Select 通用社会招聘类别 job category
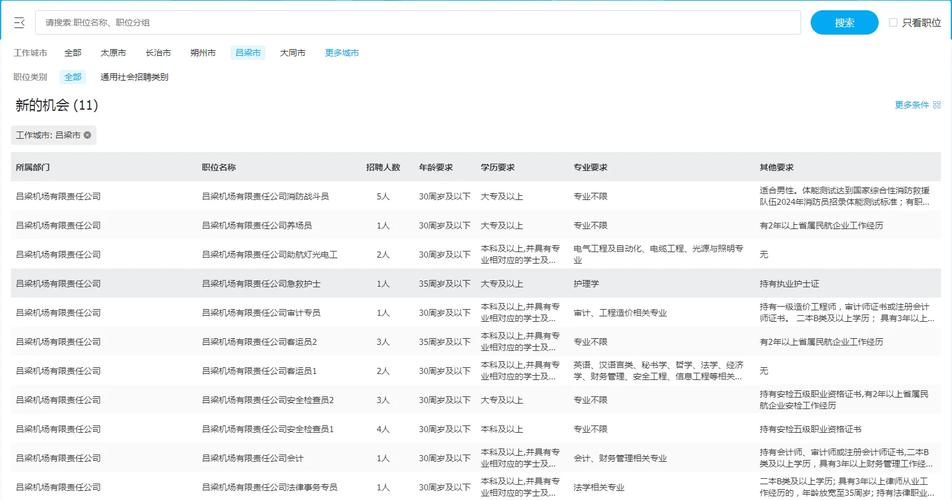Image resolution: width=952 pixels, height=500 pixels. coord(134,77)
